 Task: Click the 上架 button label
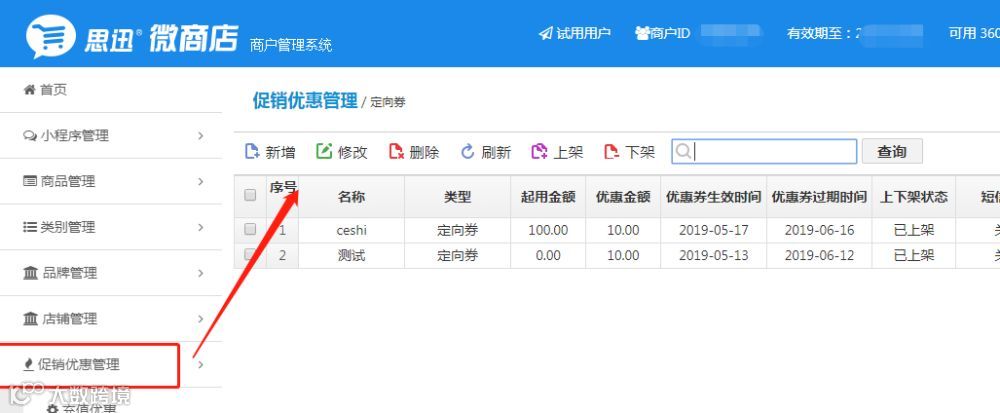tap(568, 152)
